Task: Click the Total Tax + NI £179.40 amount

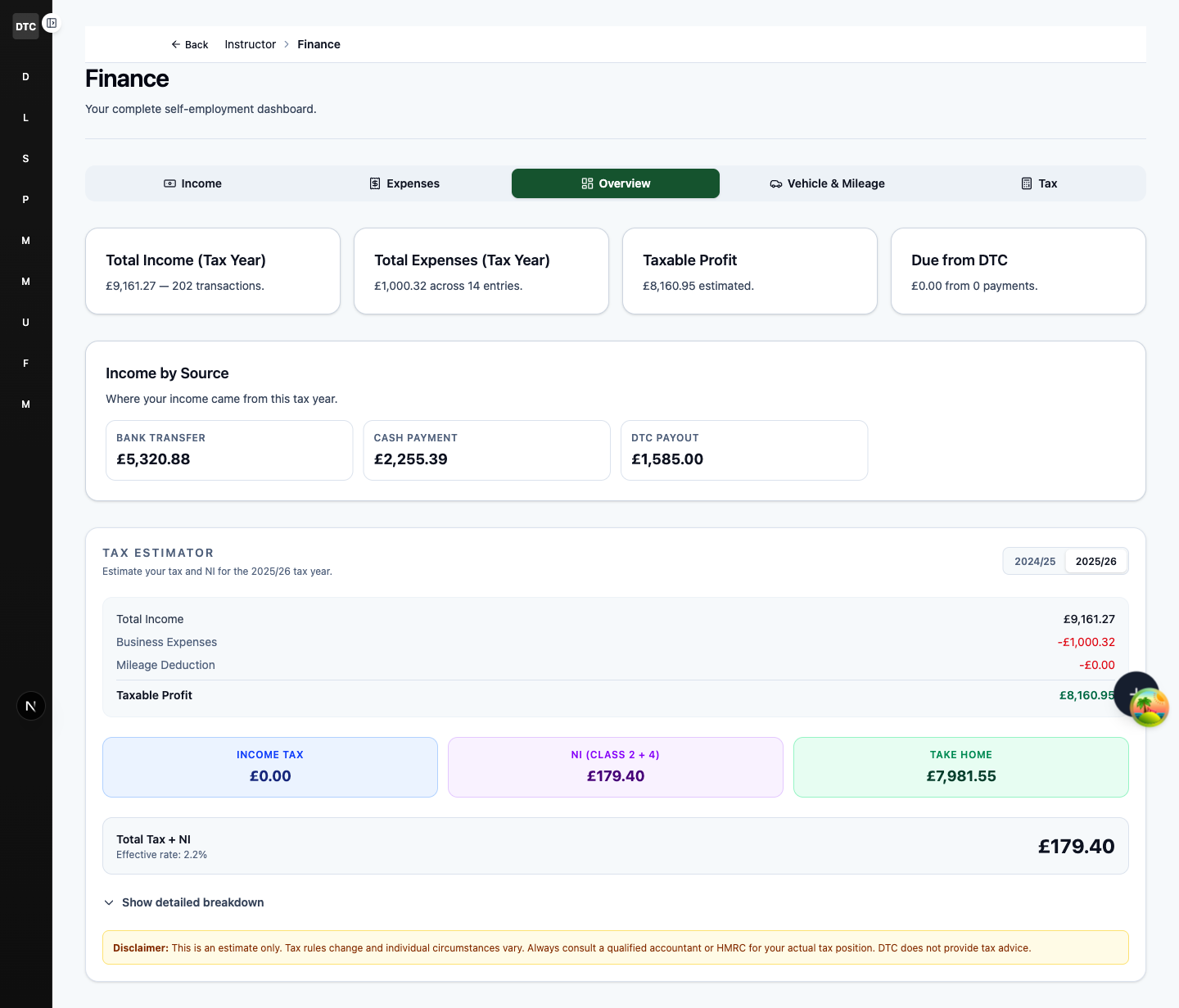Action: [x=1076, y=847]
